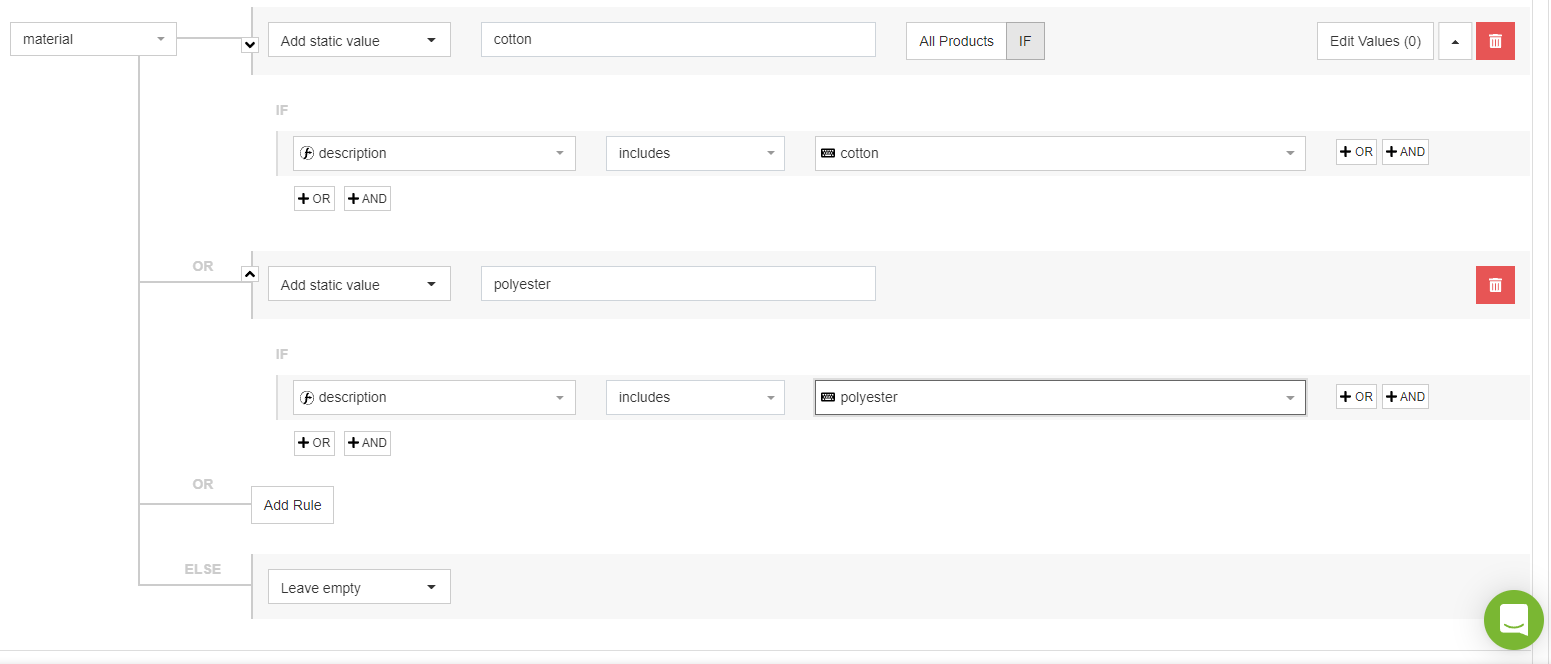Change includes operator in polyester condition

(x=695, y=397)
